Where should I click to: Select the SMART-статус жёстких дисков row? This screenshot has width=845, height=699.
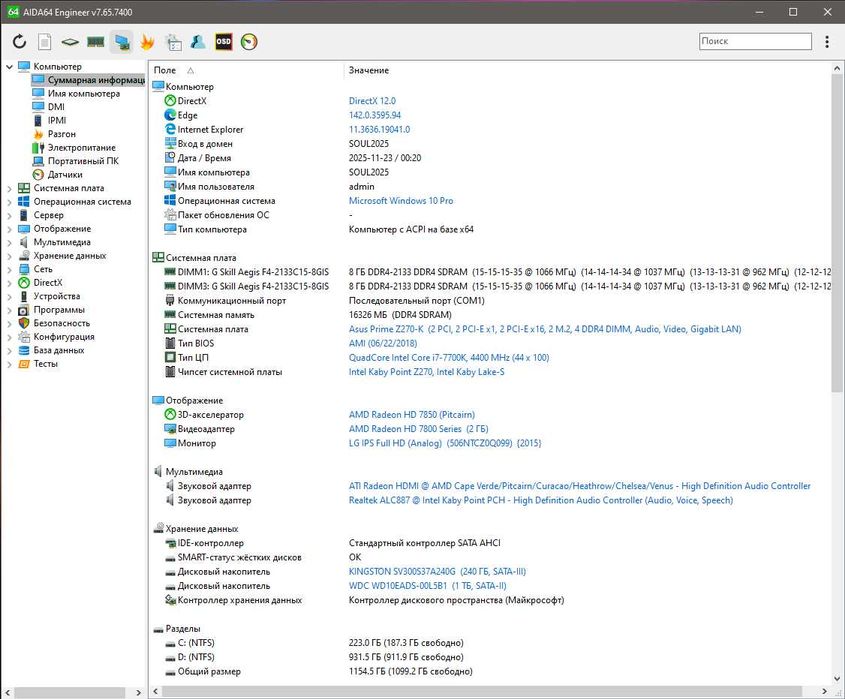pyautogui.click(x=491, y=557)
